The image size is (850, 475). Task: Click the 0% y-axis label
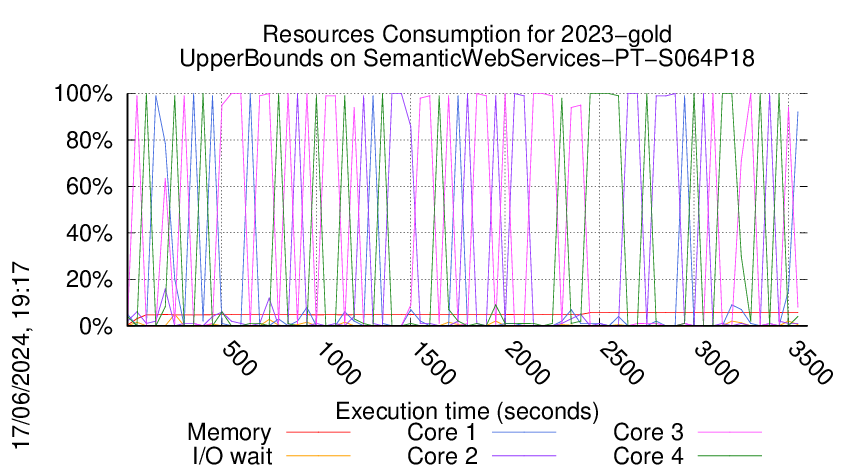[x=96, y=326]
